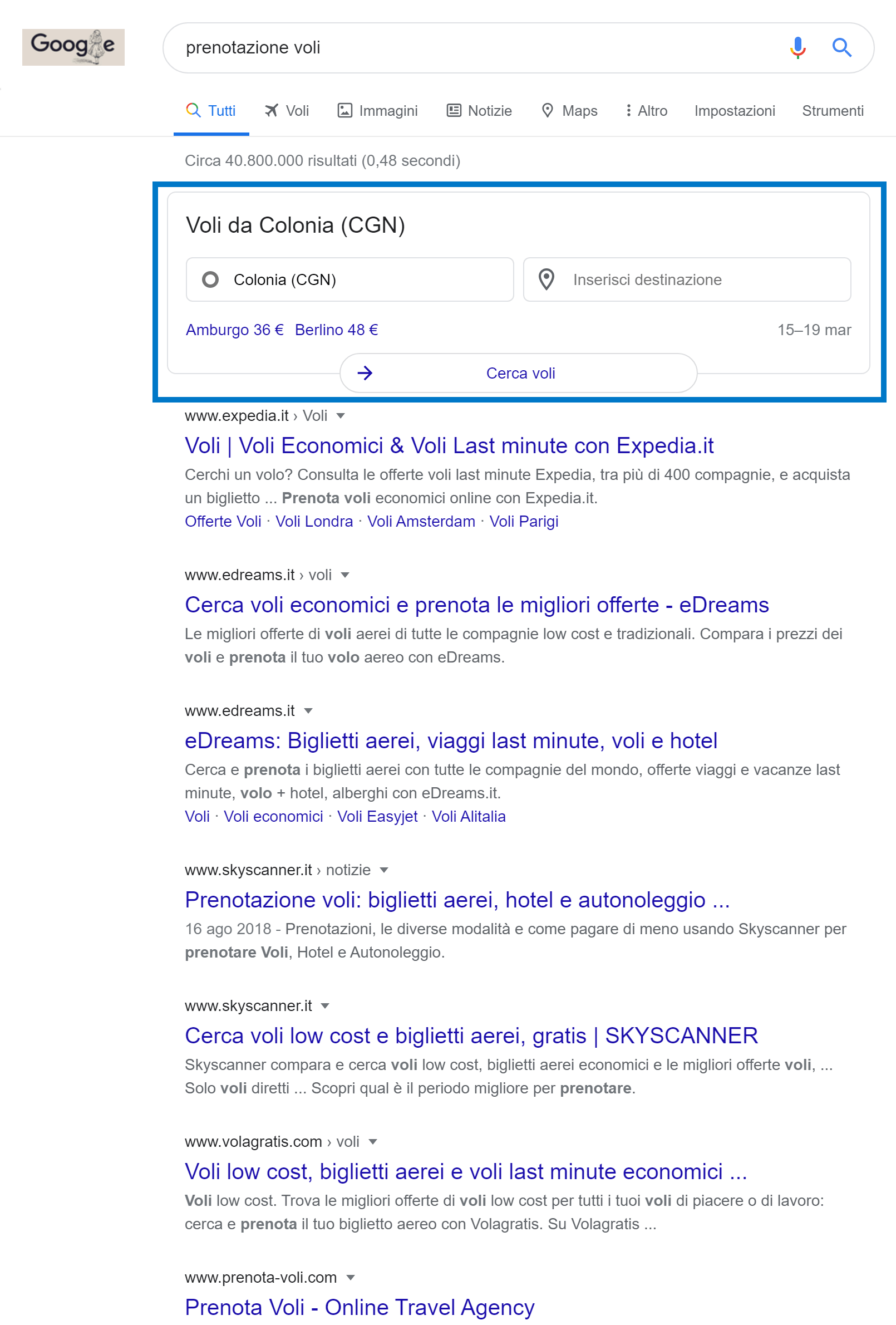Click the arrow icon in Cerca voli button
896x1325 pixels.
pos(365,373)
